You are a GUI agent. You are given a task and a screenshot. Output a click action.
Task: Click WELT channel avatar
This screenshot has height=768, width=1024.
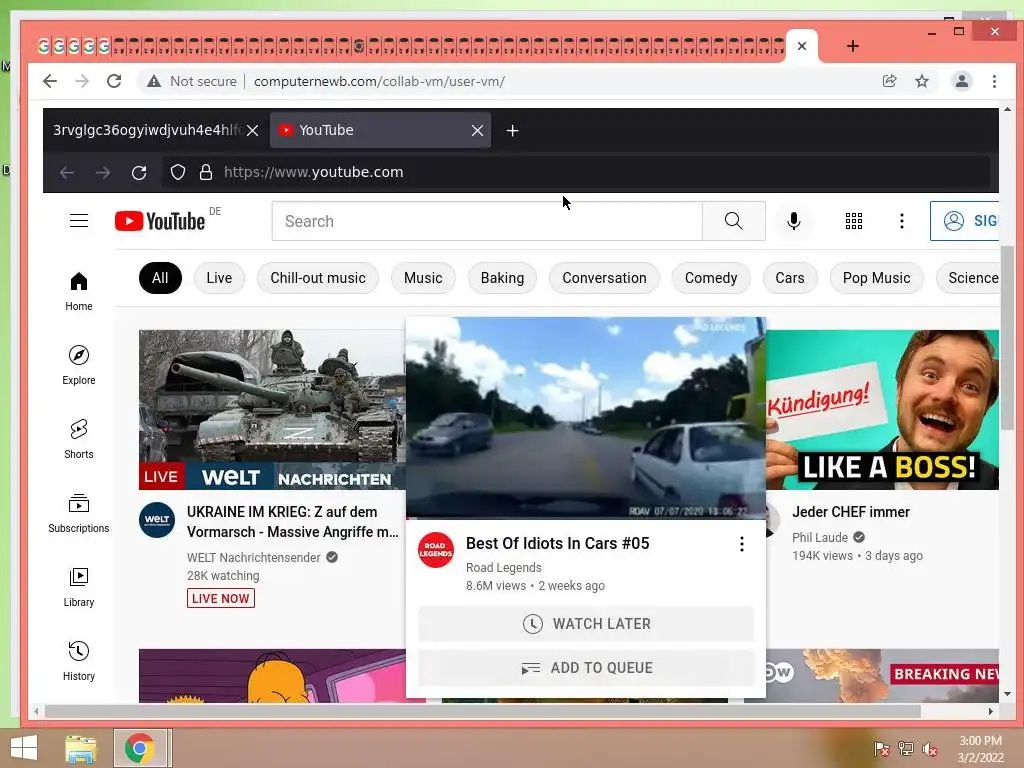pyautogui.click(x=157, y=520)
